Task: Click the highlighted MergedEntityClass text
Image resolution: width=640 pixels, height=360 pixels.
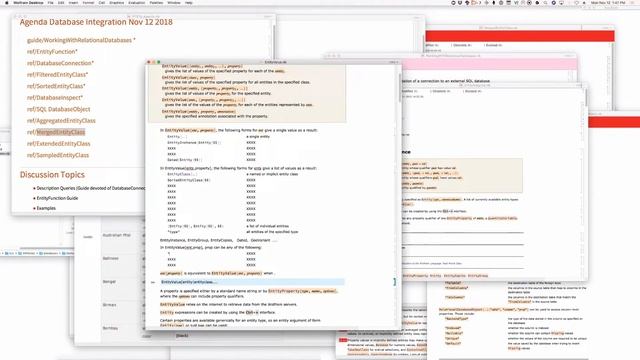Action: 61,132
